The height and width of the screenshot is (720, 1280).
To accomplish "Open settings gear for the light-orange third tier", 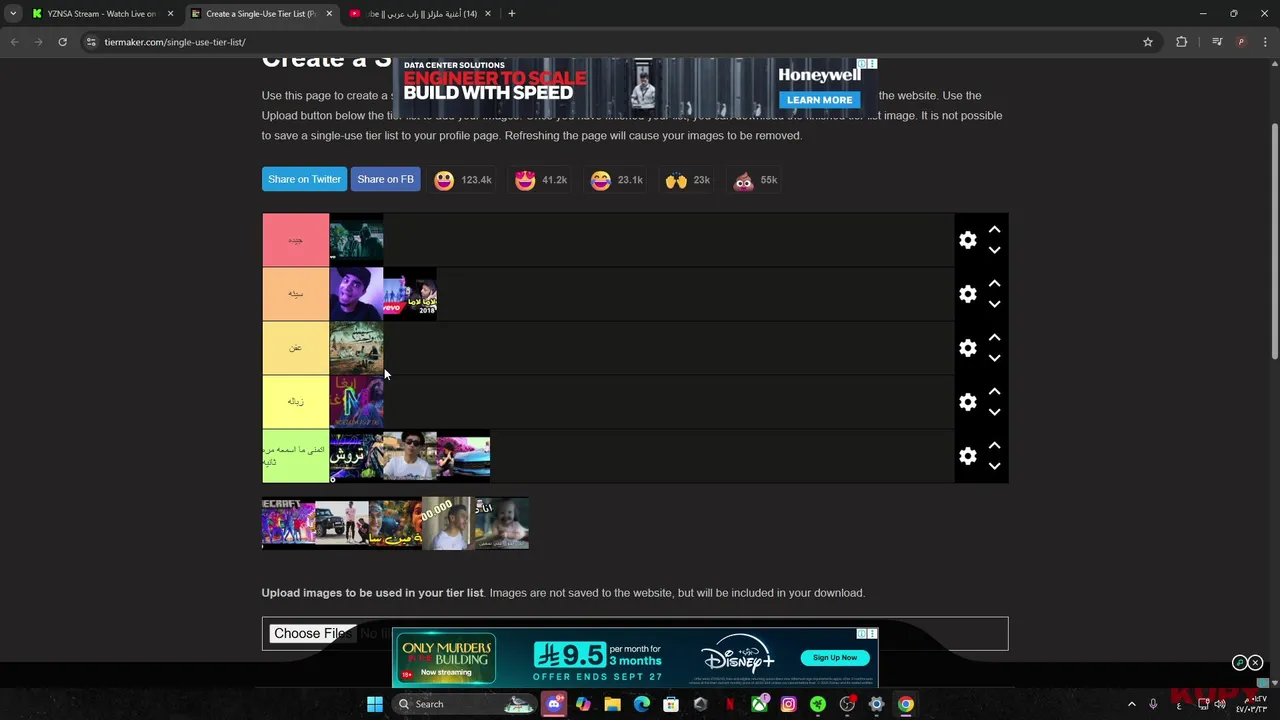I will pos(967,348).
